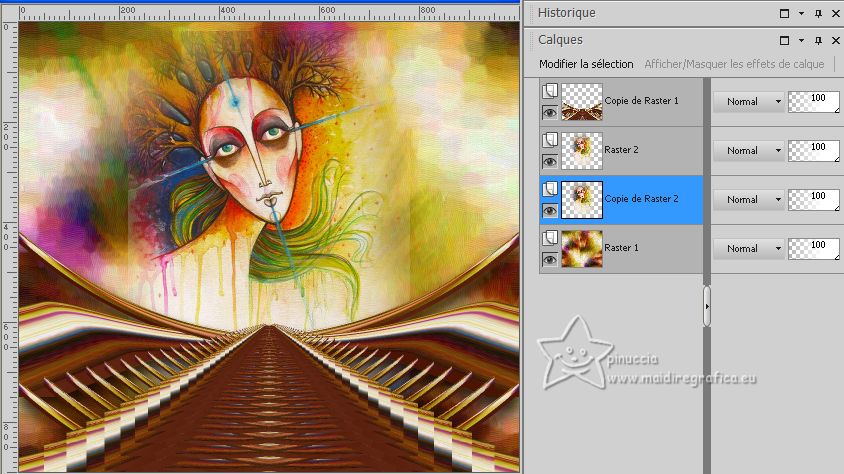Select Raster 1 layer thumbnail
Screen dimensions: 844x474
[582, 249]
